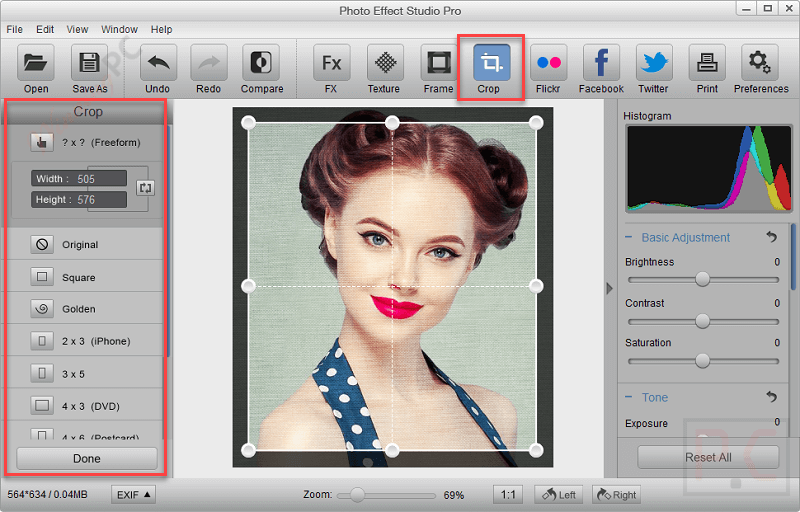Click the Crop panel header
The width and height of the screenshot is (800, 512).
click(x=88, y=112)
